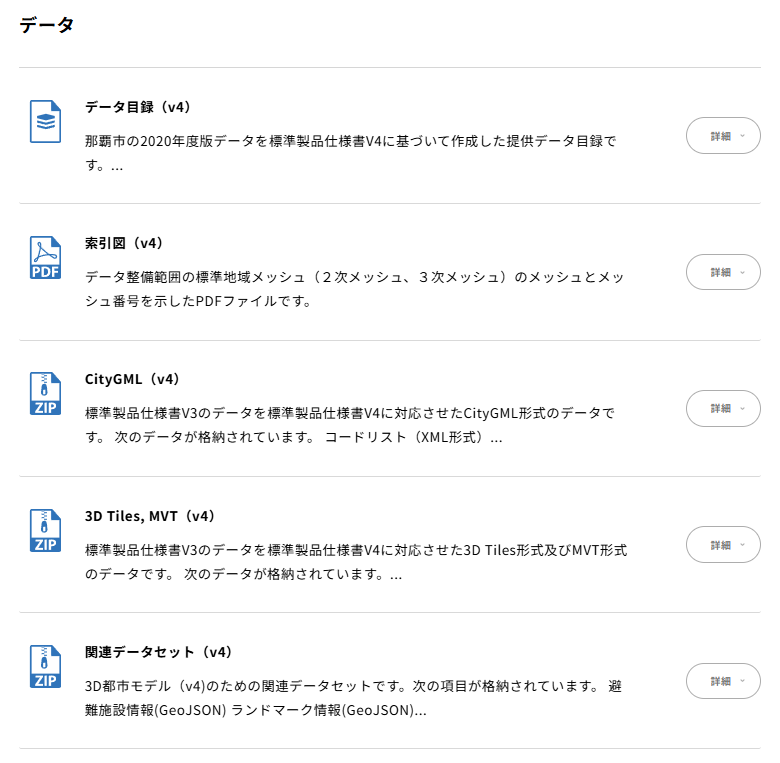Viewport: 780px width, 763px height.
Task: Expand the 詳細 dropdown for 索引図（v4）
Action: 723,272
